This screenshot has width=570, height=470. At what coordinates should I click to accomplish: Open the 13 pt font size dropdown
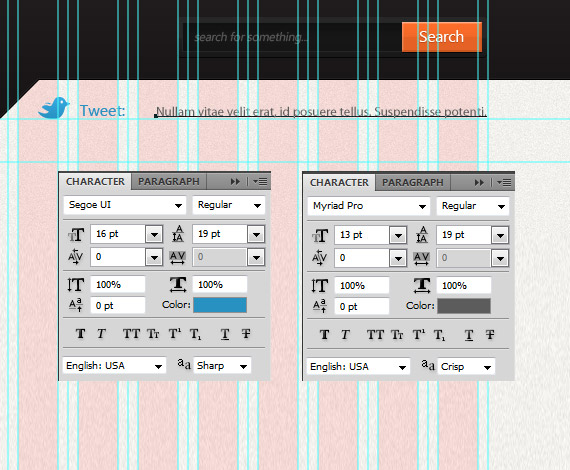coord(398,235)
